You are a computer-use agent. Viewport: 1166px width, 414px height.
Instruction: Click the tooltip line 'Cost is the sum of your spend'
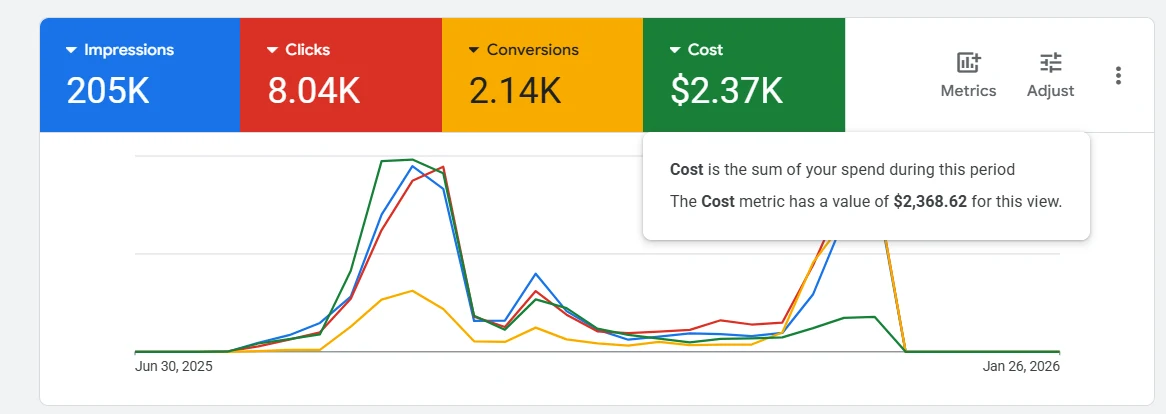pyautogui.click(x=843, y=169)
